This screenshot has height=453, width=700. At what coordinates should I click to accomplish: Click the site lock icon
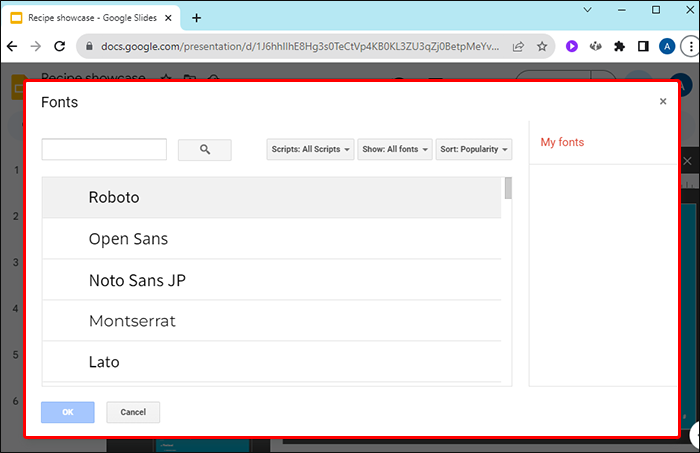[89, 46]
